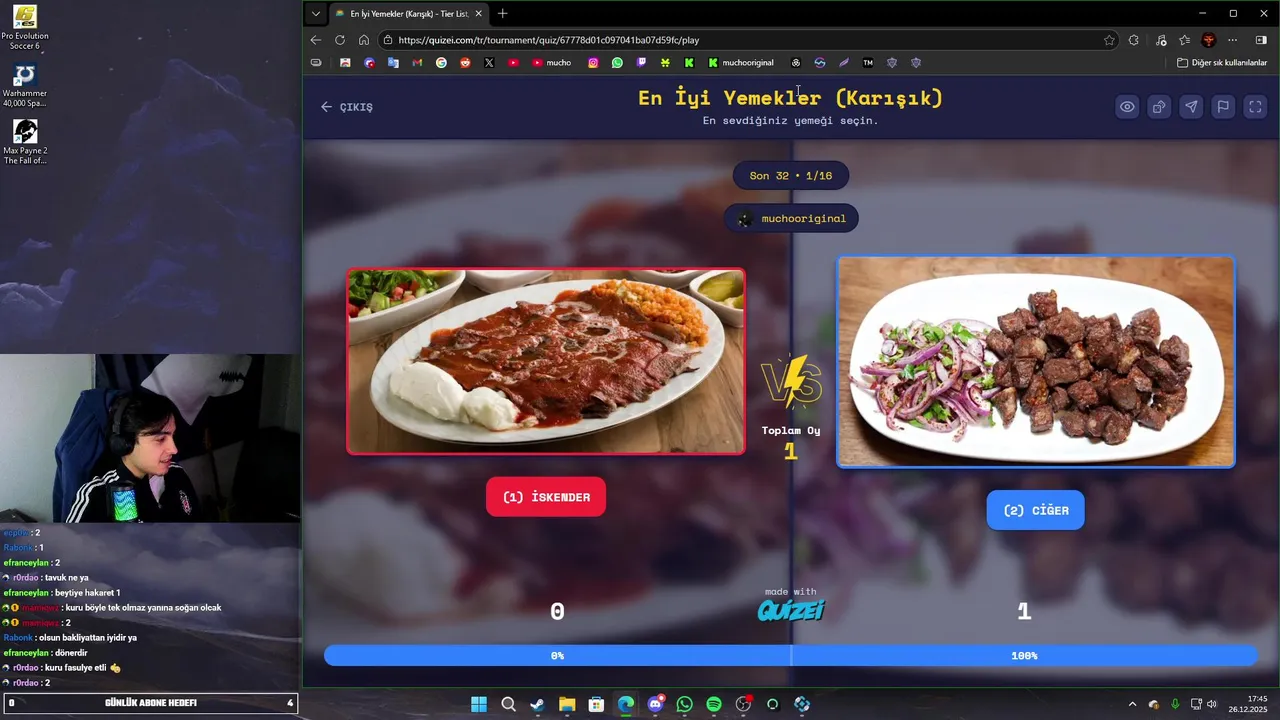Open taskbar search
Screen dimensions: 1280x720
click(508, 704)
